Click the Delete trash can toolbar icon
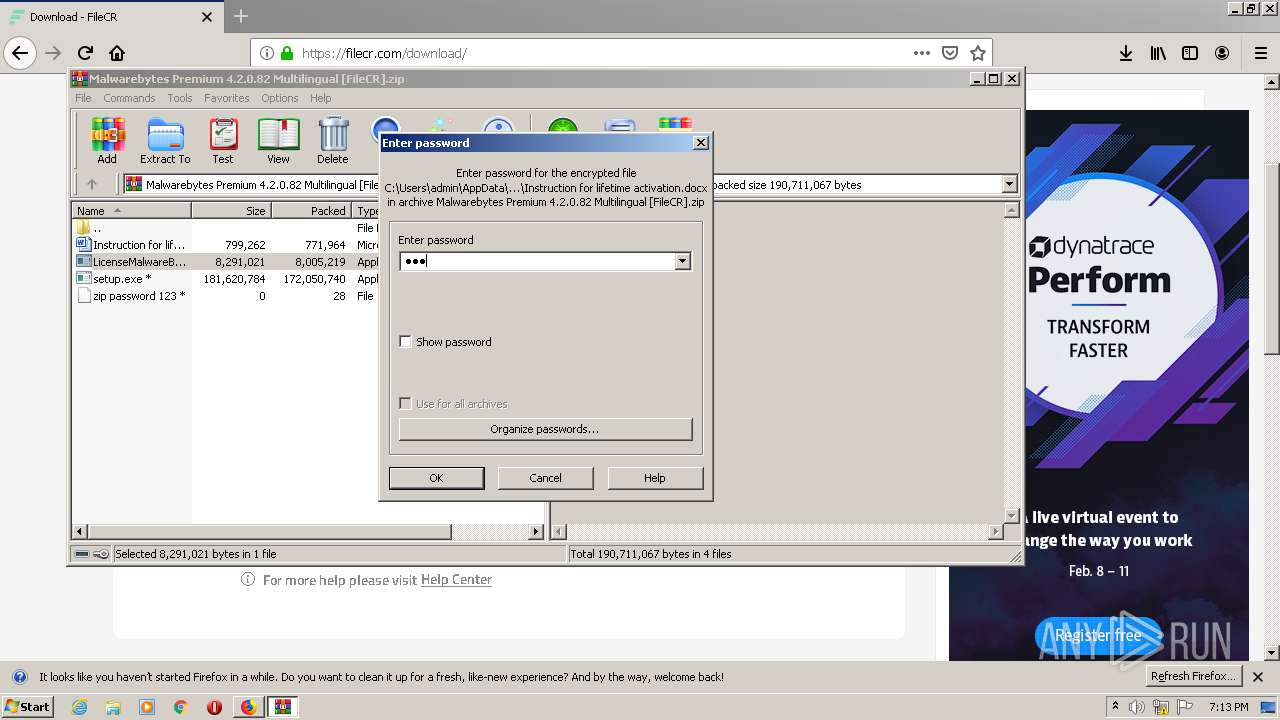Image resolution: width=1280 pixels, height=720 pixels. coord(333,140)
